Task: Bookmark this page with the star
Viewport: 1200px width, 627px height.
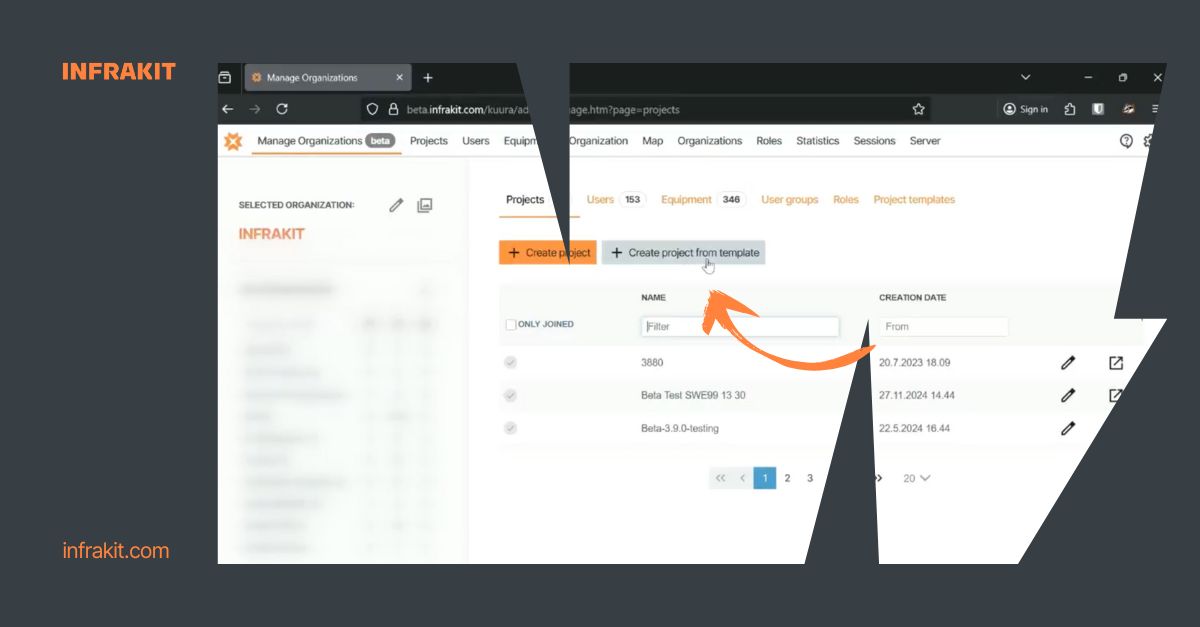Action: point(918,109)
